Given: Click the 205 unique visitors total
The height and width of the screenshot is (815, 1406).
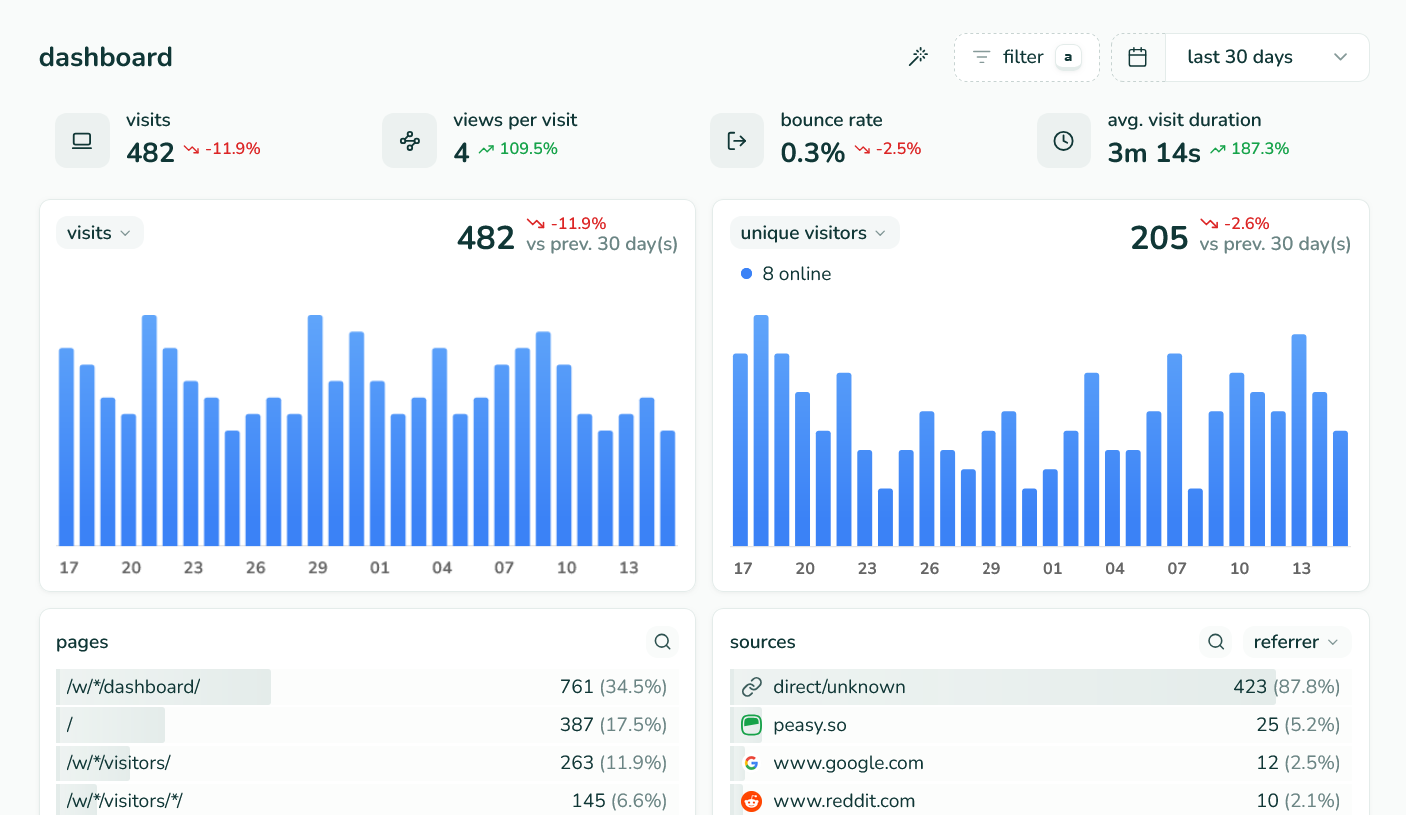Looking at the screenshot, I should 1159,238.
